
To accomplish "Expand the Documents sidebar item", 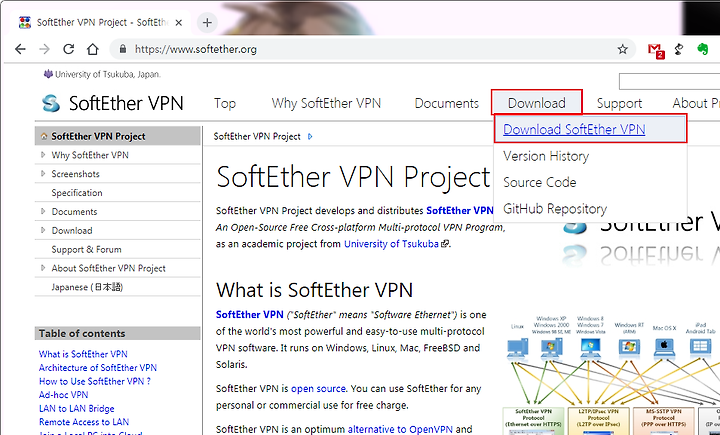I will pyautogui.click(x=43, y=212).
